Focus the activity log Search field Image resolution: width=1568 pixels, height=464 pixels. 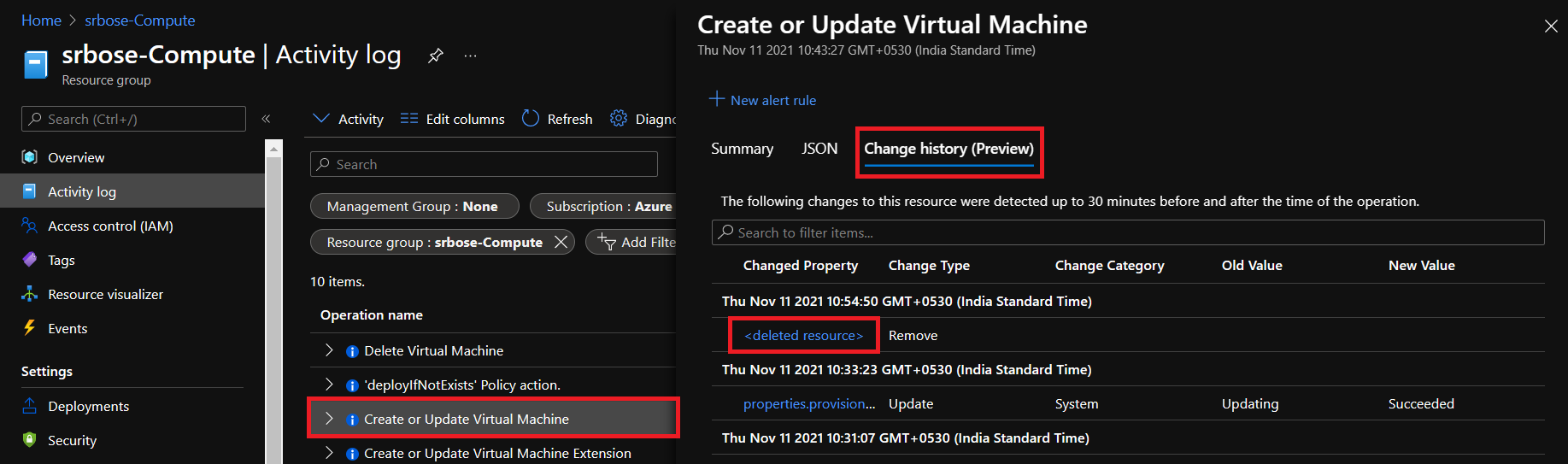click(x=484, y=164)
